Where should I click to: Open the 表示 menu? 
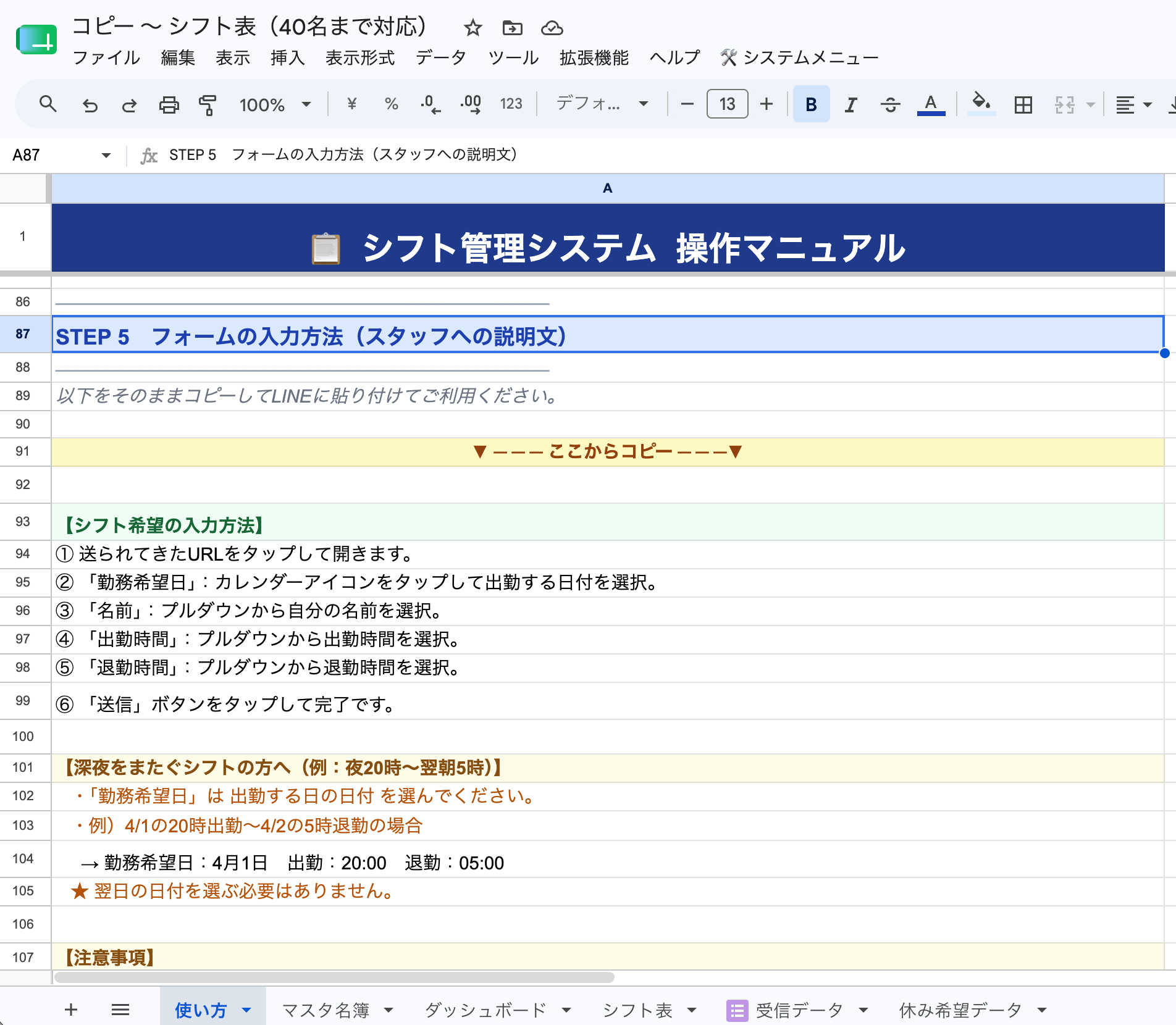pyautogui.click(x=233, y=57)
